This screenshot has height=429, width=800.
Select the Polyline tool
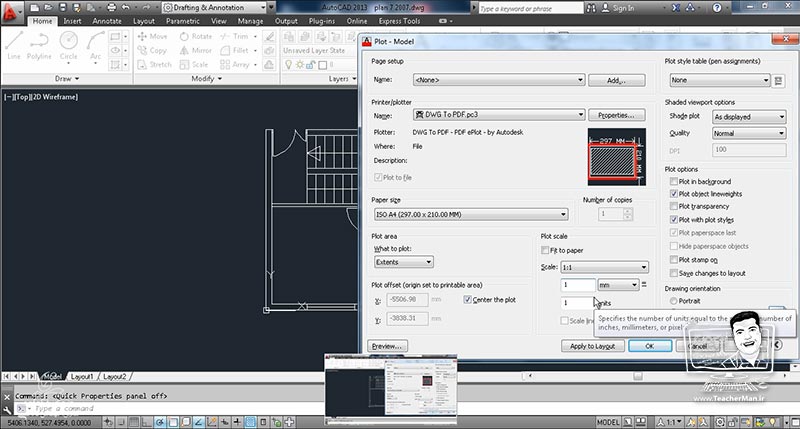39,45
